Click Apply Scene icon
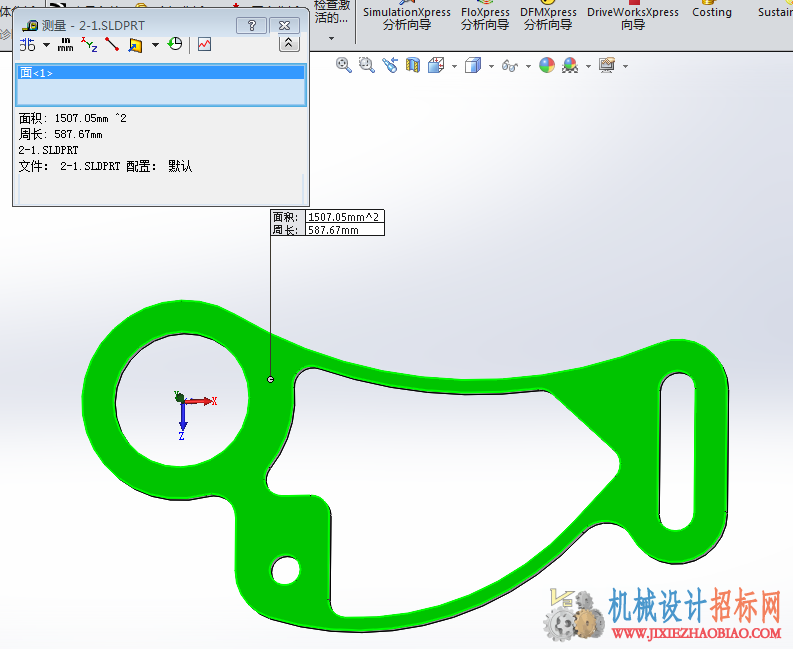Viewport: 793px width, 649px height. (x=570, y=65)
